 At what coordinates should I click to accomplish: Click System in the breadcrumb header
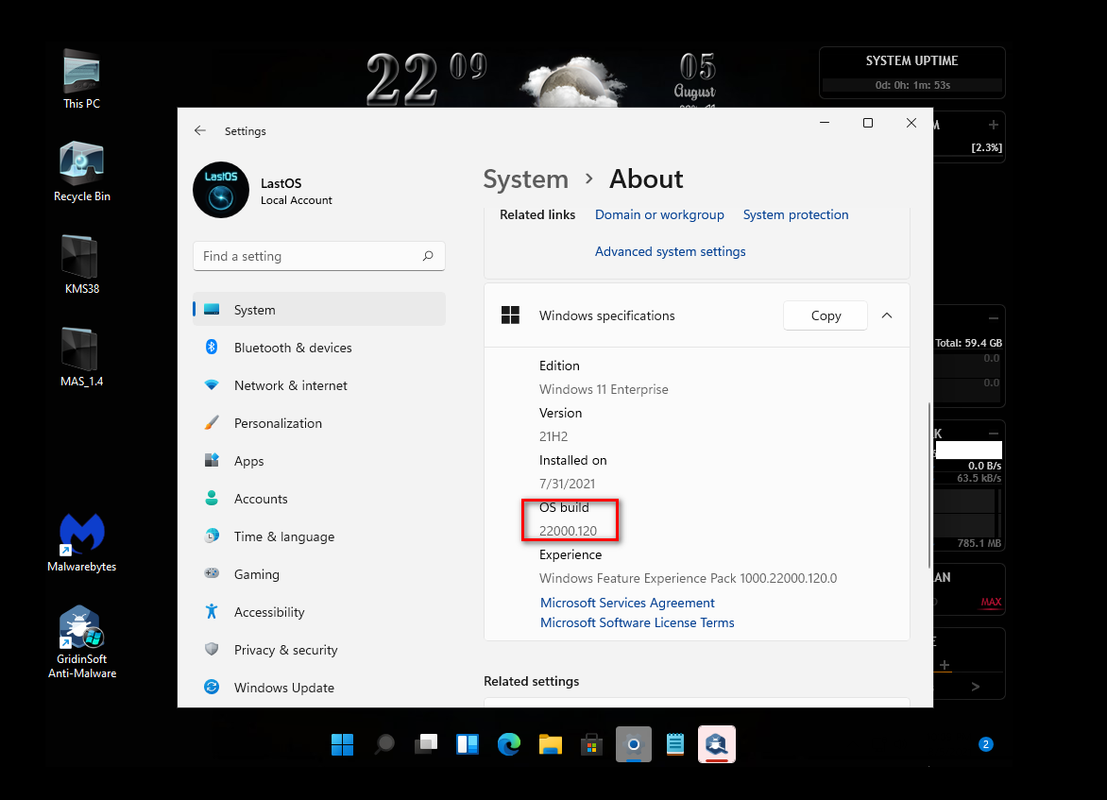525,179
